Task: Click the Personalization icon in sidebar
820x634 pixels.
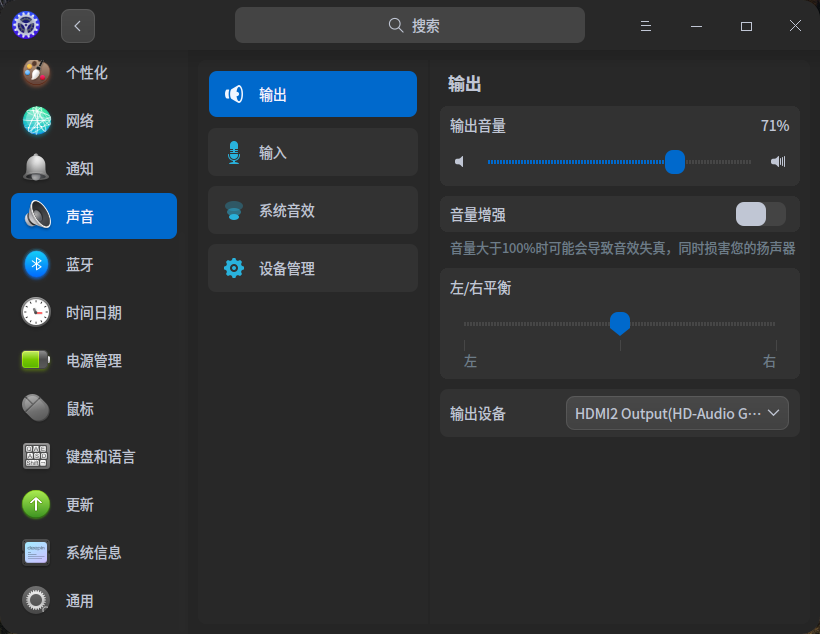Action: click(x=37, y=73)
